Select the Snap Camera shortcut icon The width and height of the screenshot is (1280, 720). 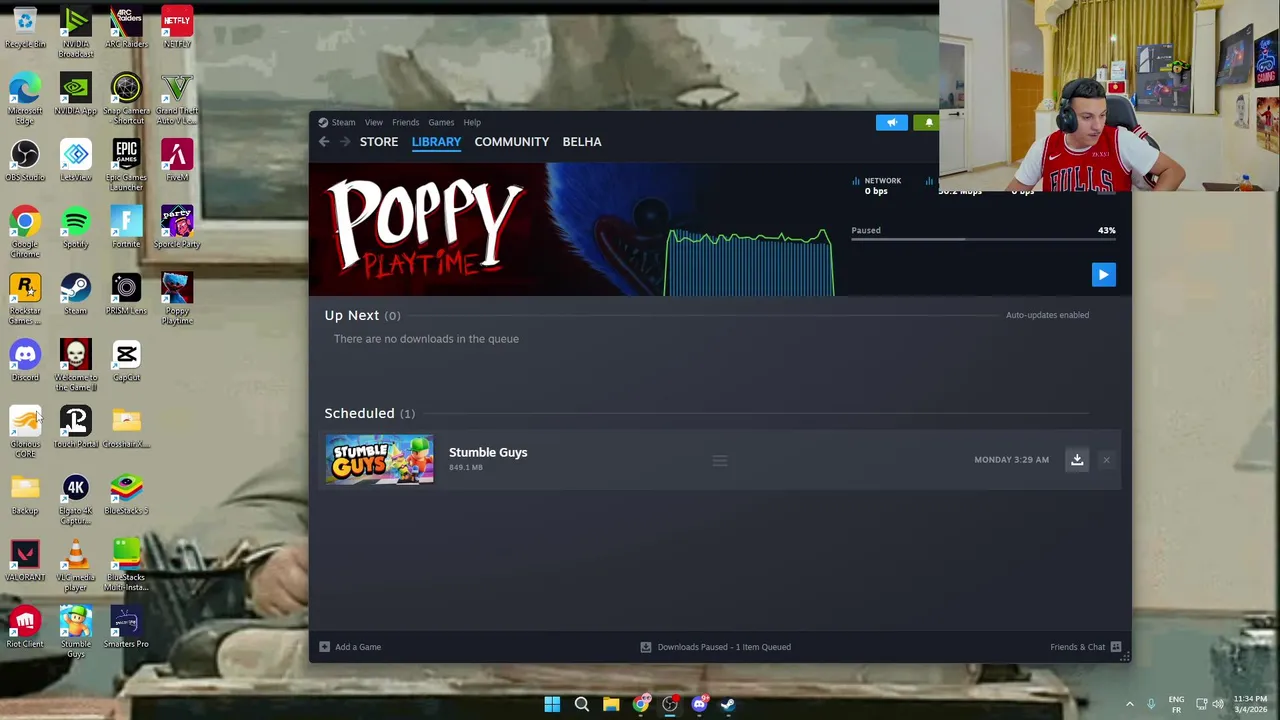pyautogui.click(x=126, y=99)
